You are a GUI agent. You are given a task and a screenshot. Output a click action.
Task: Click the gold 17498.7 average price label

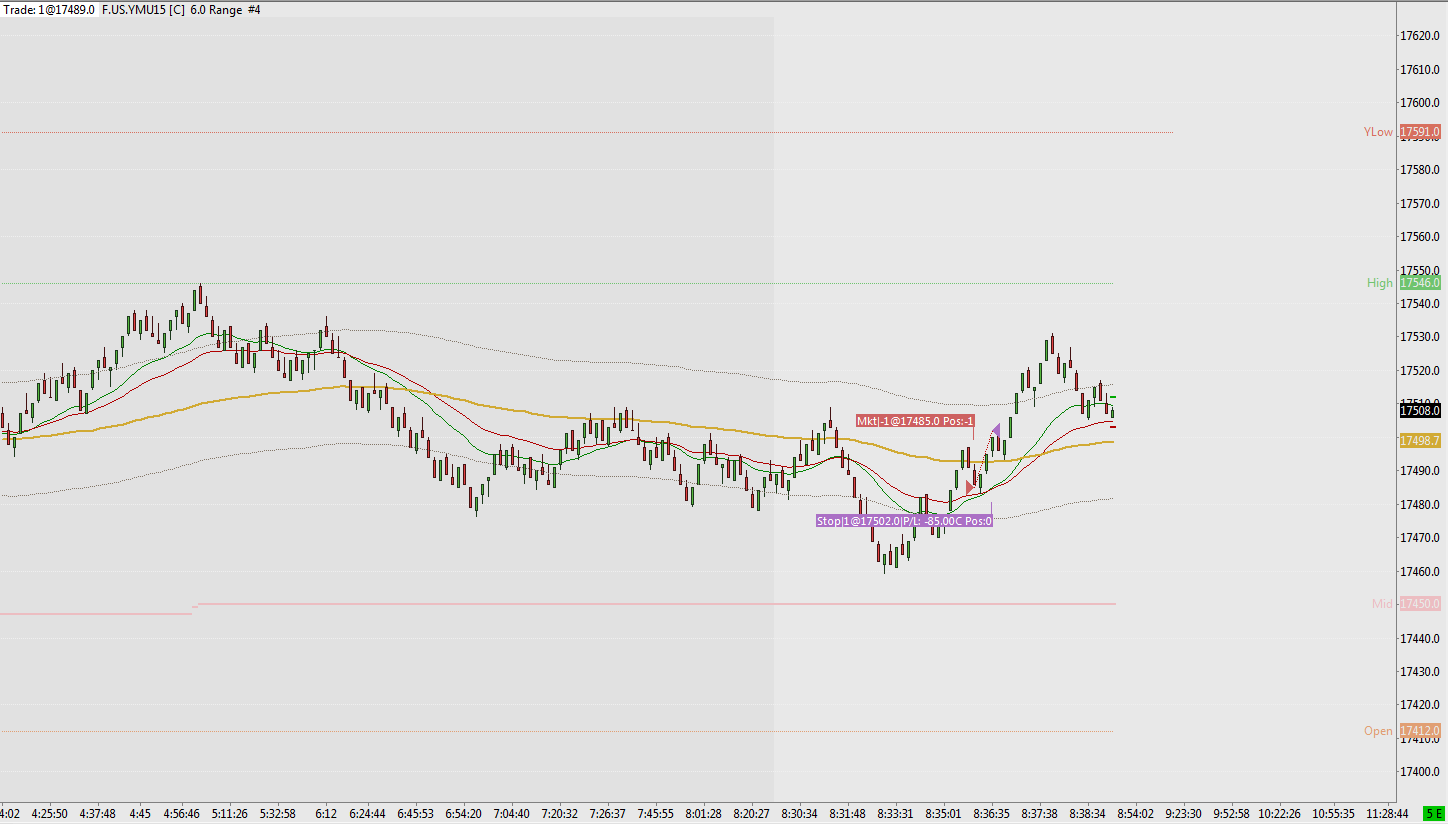coord(1420,440)
